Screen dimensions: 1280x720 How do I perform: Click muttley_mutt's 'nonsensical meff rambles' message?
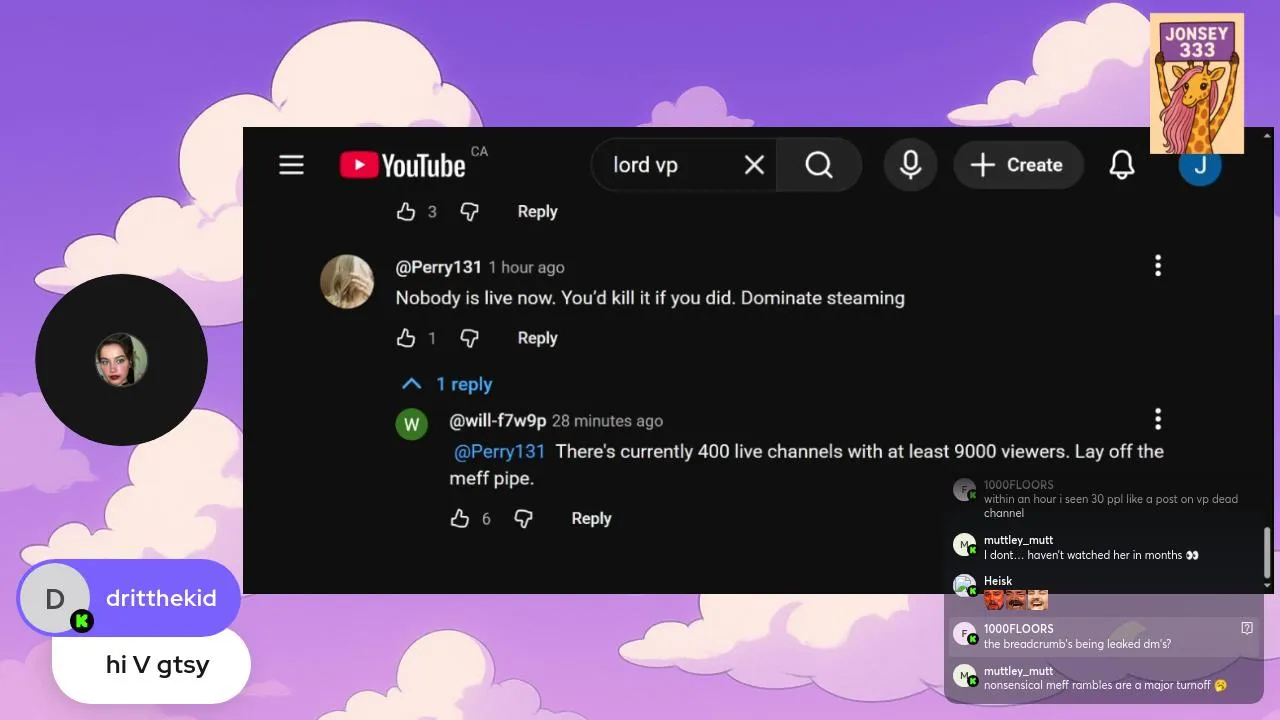[1104, 678]
